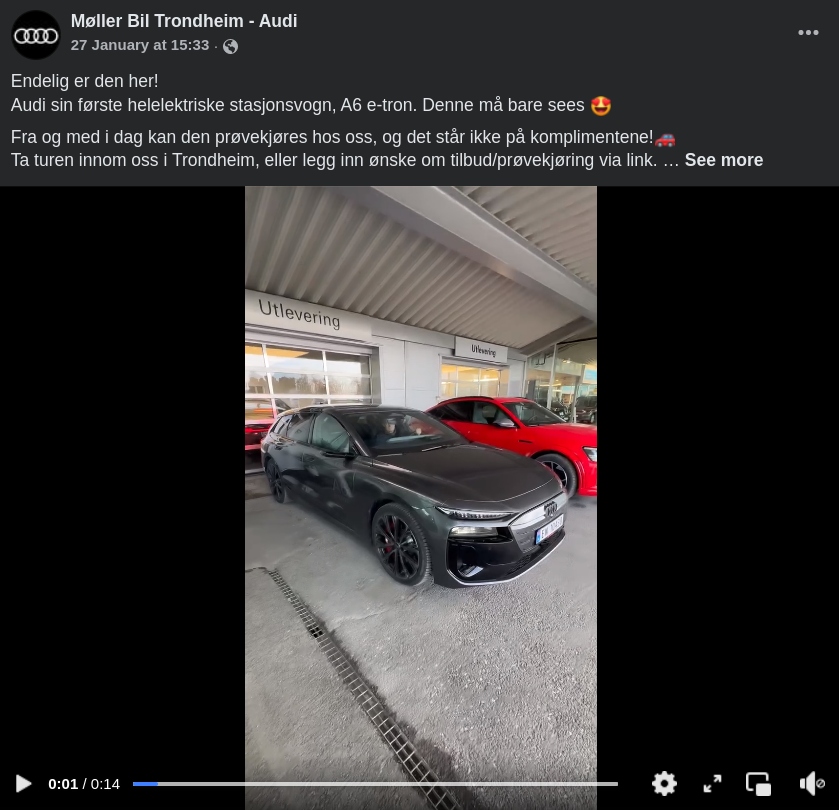Viewport: 839px width, 810px height.
Task: Open video settings gear icon
Action: point(664,784)
